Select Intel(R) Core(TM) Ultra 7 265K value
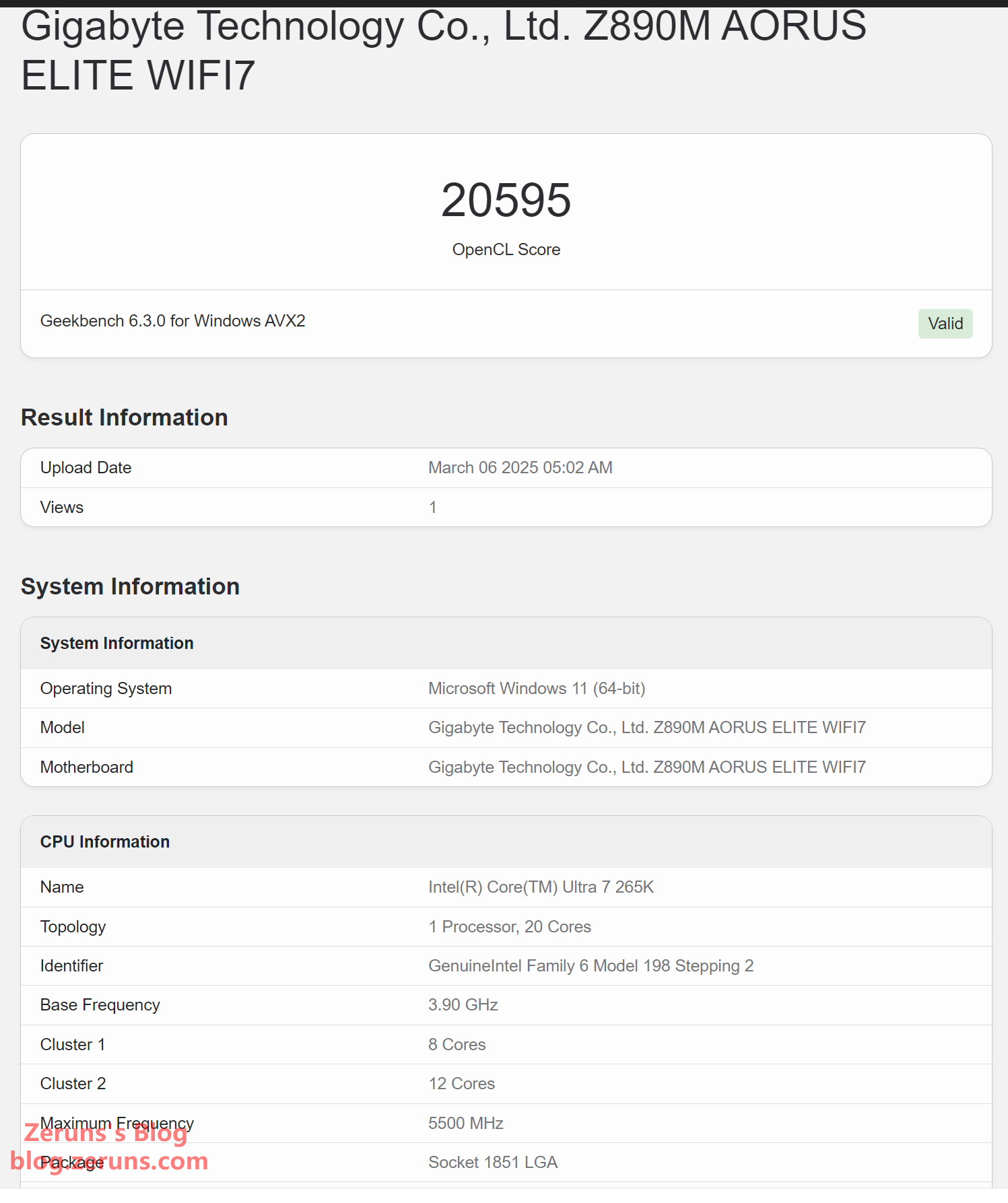Image resolution: width=1008 pixels, height=1203 pixels. pyautogui.click(x=541, y=887)
